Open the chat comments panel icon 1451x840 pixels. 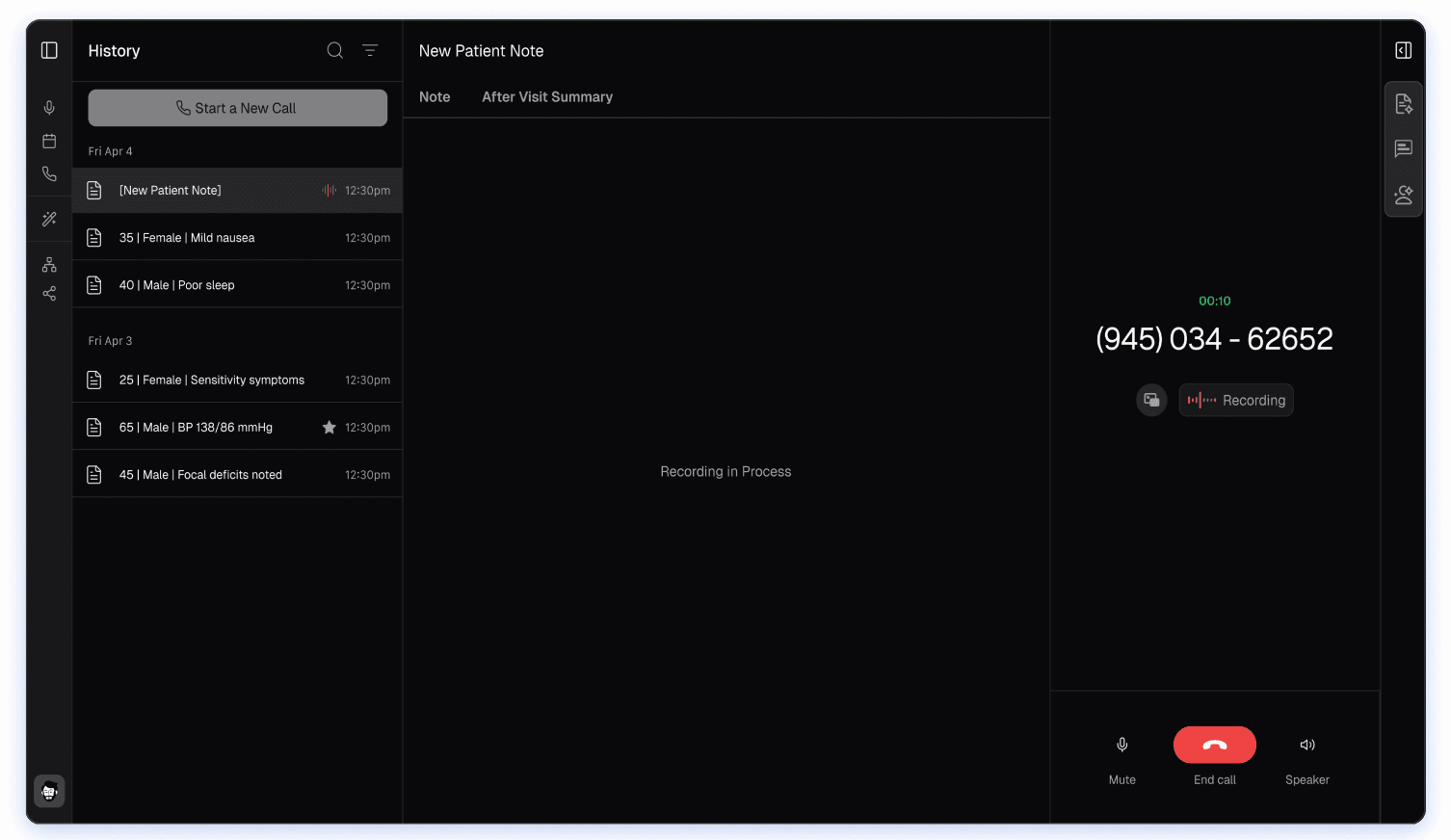[x=1403, y=148]
